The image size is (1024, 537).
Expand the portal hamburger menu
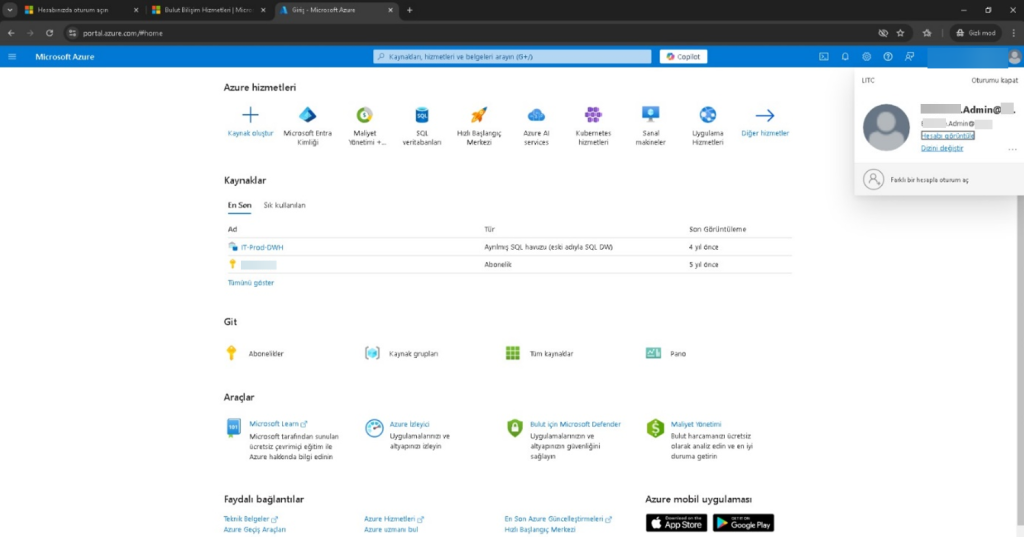click(12, 57)
